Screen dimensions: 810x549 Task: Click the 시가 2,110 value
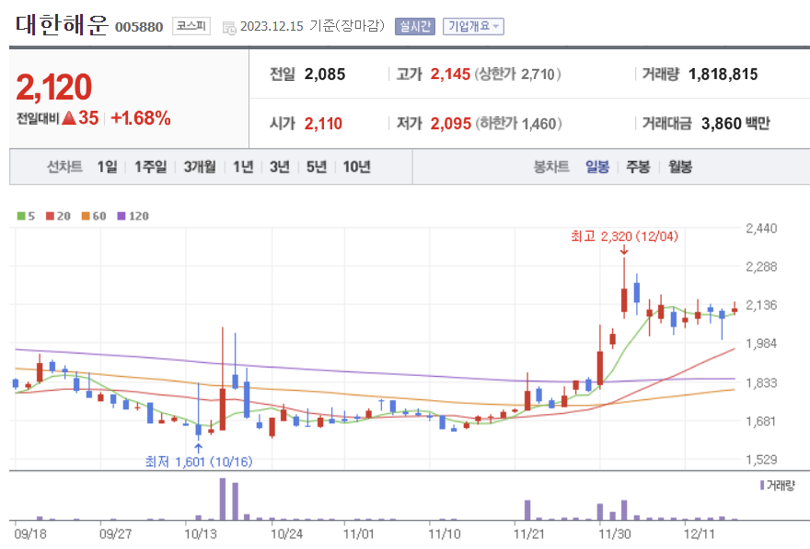point(323,124)
